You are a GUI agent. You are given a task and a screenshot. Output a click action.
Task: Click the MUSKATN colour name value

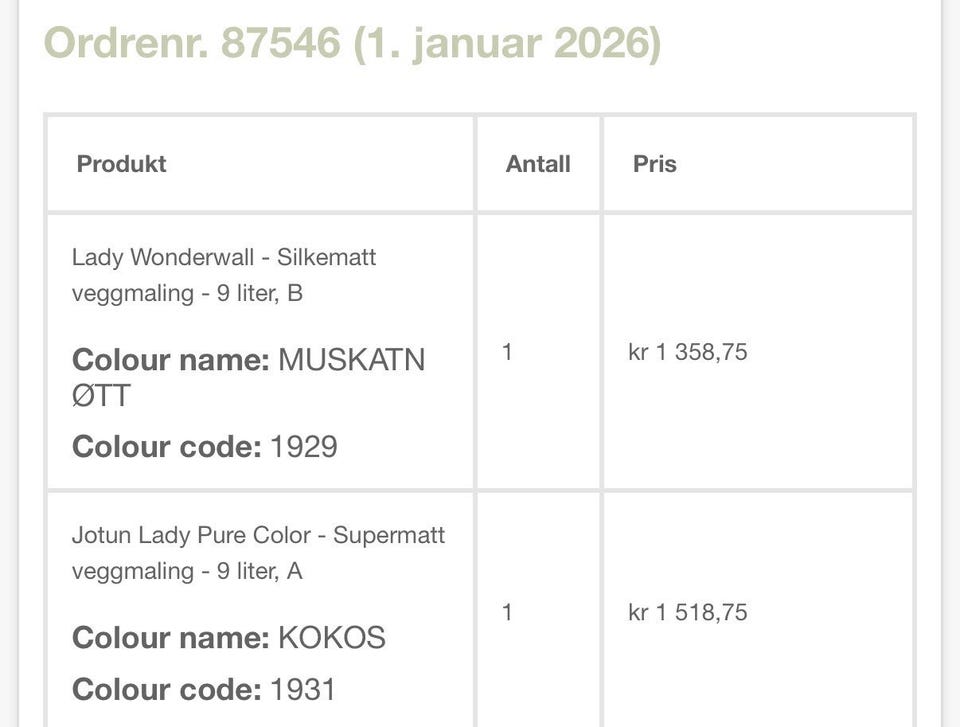351,360
